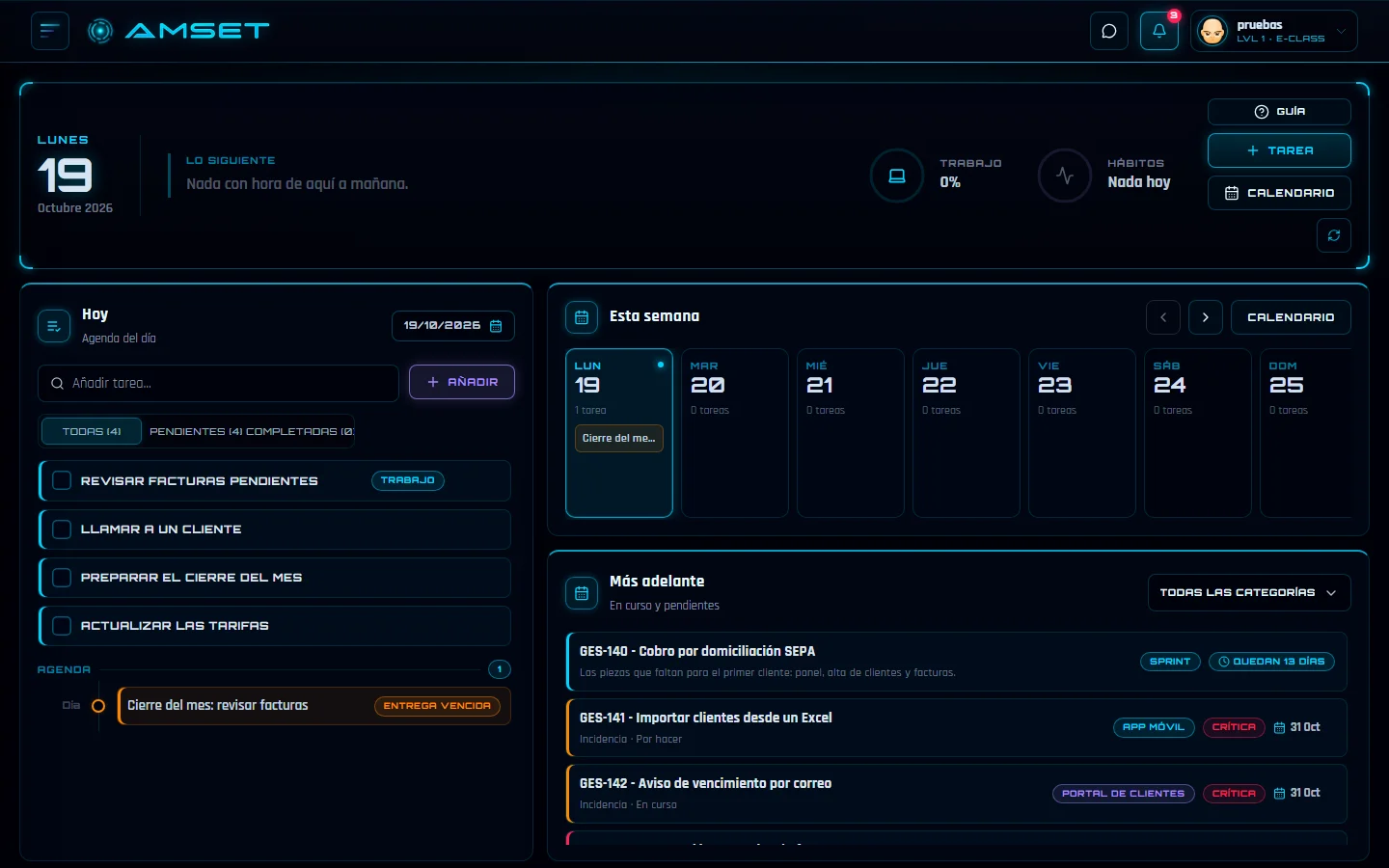Click the Más adelante calendar icon
The width and height of the screenshot is (1389, 868).
(x=582, y=593)
